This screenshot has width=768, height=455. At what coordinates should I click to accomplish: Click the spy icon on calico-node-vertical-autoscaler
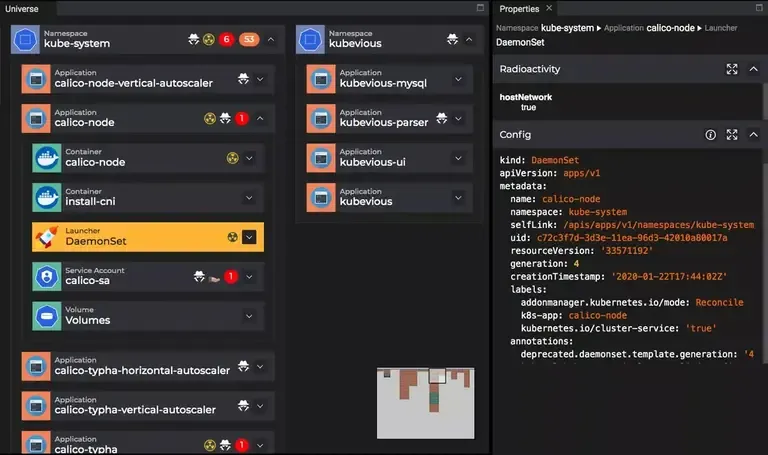point(243,79)
